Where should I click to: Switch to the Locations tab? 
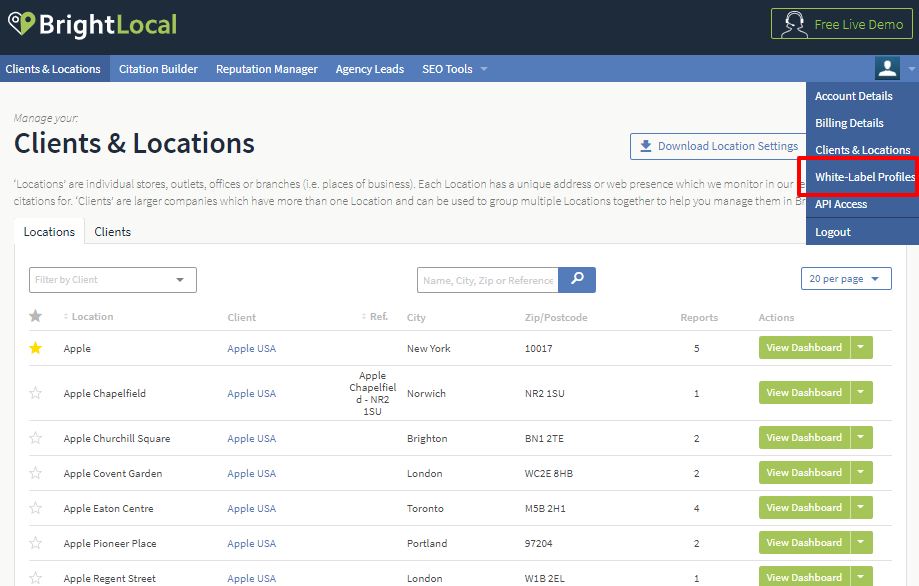tap(49, 231)
